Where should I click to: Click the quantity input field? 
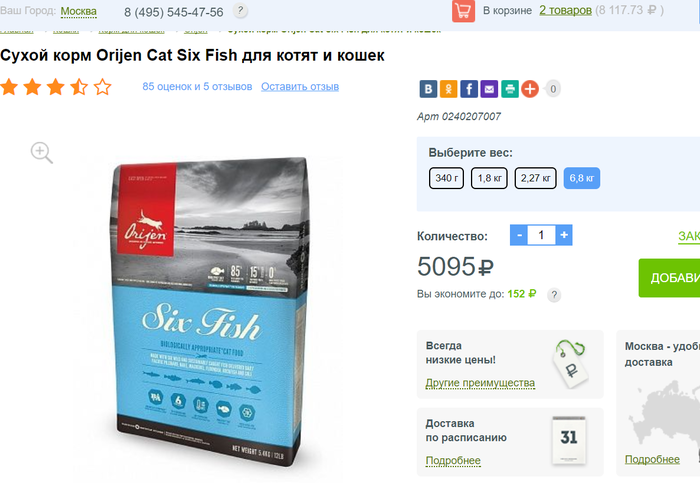(542, 235)
